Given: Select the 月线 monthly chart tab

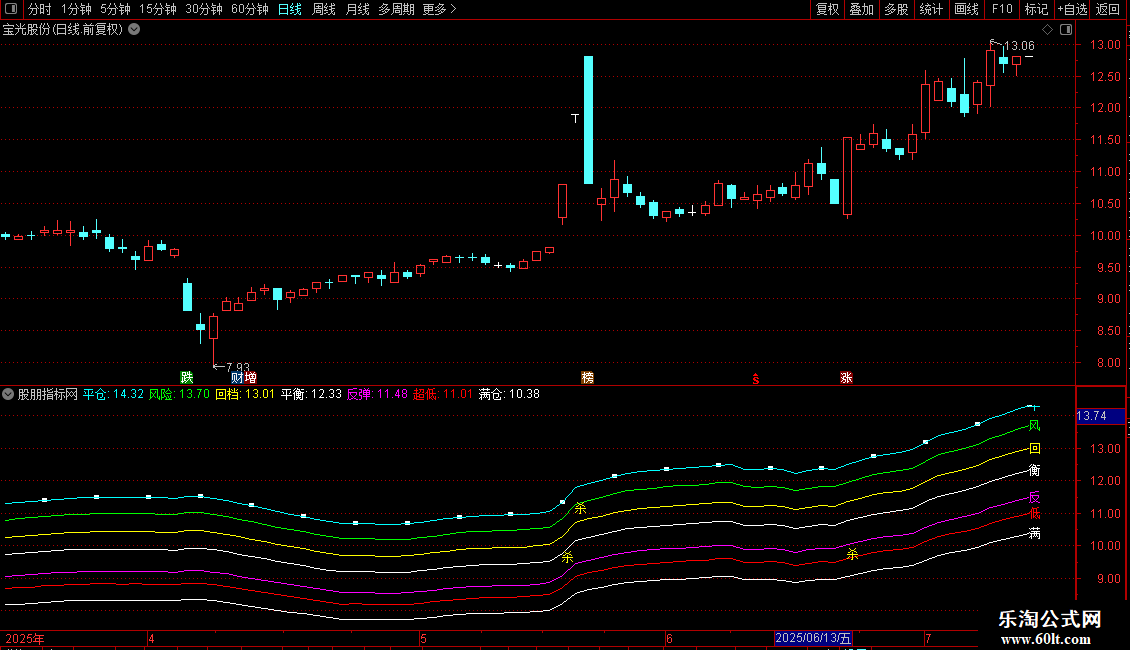Looking at the screenshot, I should [x=357, y=9].
